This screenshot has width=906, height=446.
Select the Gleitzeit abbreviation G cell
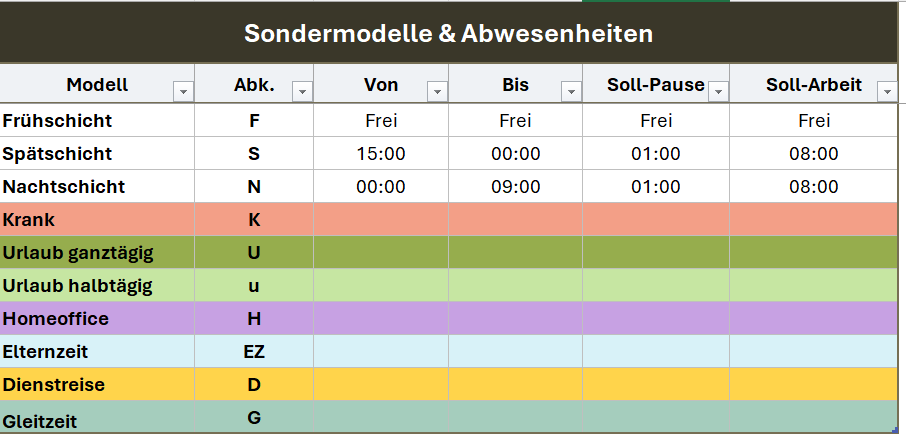[254, 417]
